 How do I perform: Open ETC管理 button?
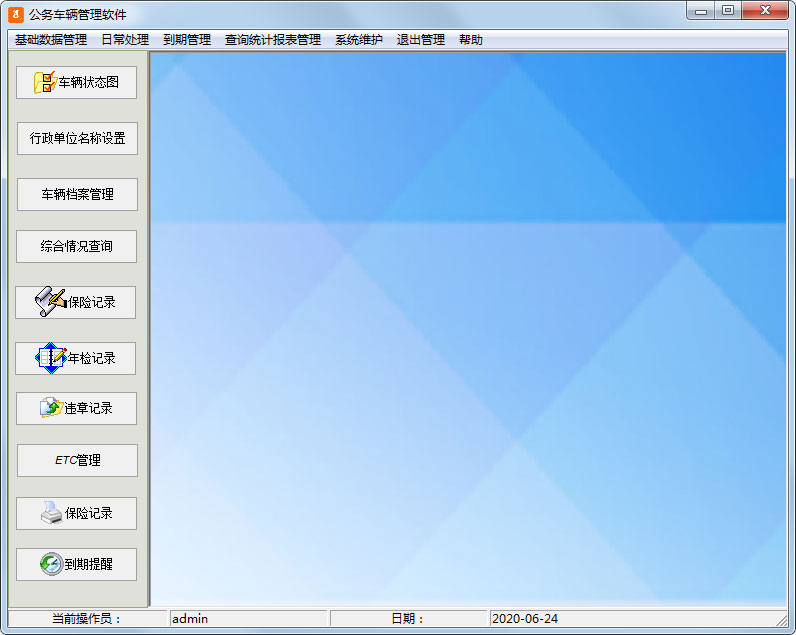pos(77,460)
